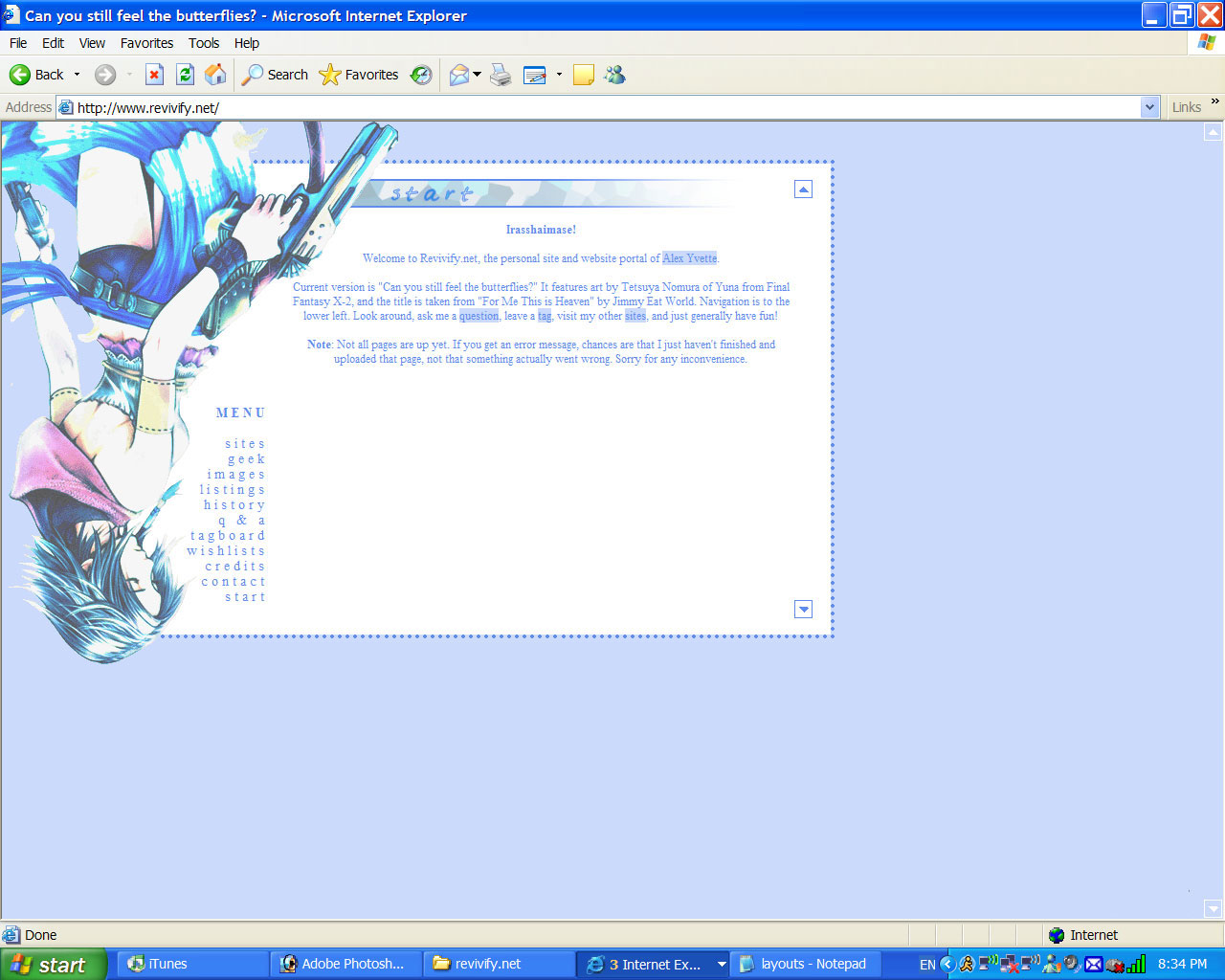This screenshot has width=1225, height=980.
Task: Click the Mail envelope icon
Action: point(459,75)
